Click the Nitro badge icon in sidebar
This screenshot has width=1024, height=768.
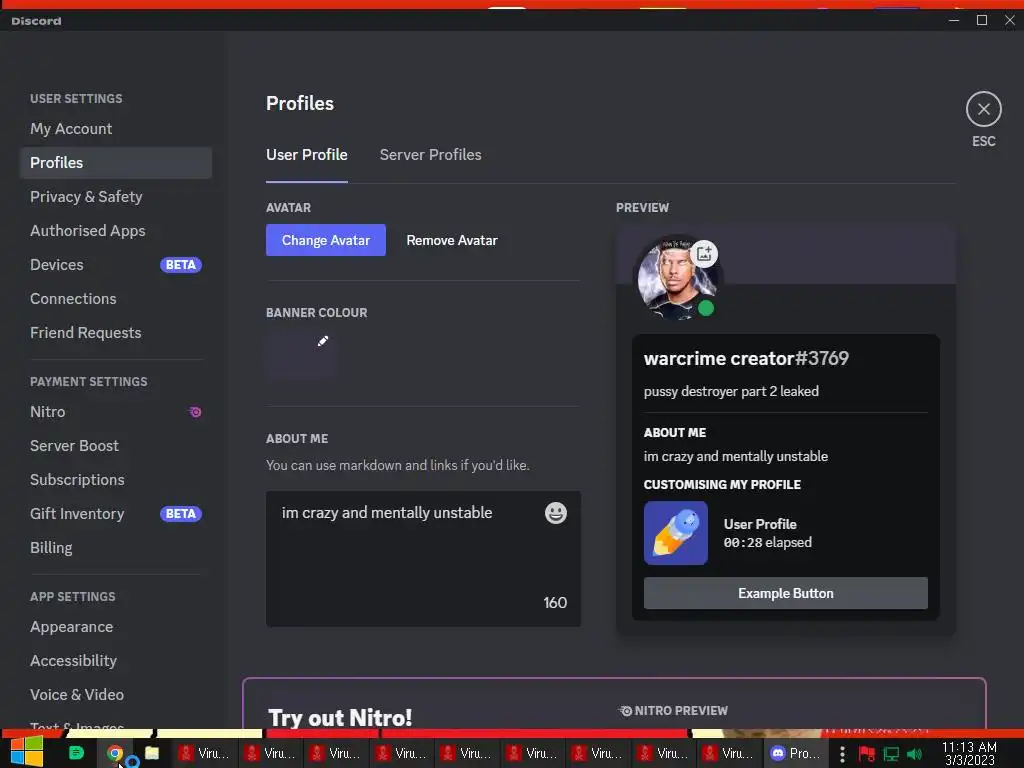tap(195, 412)
